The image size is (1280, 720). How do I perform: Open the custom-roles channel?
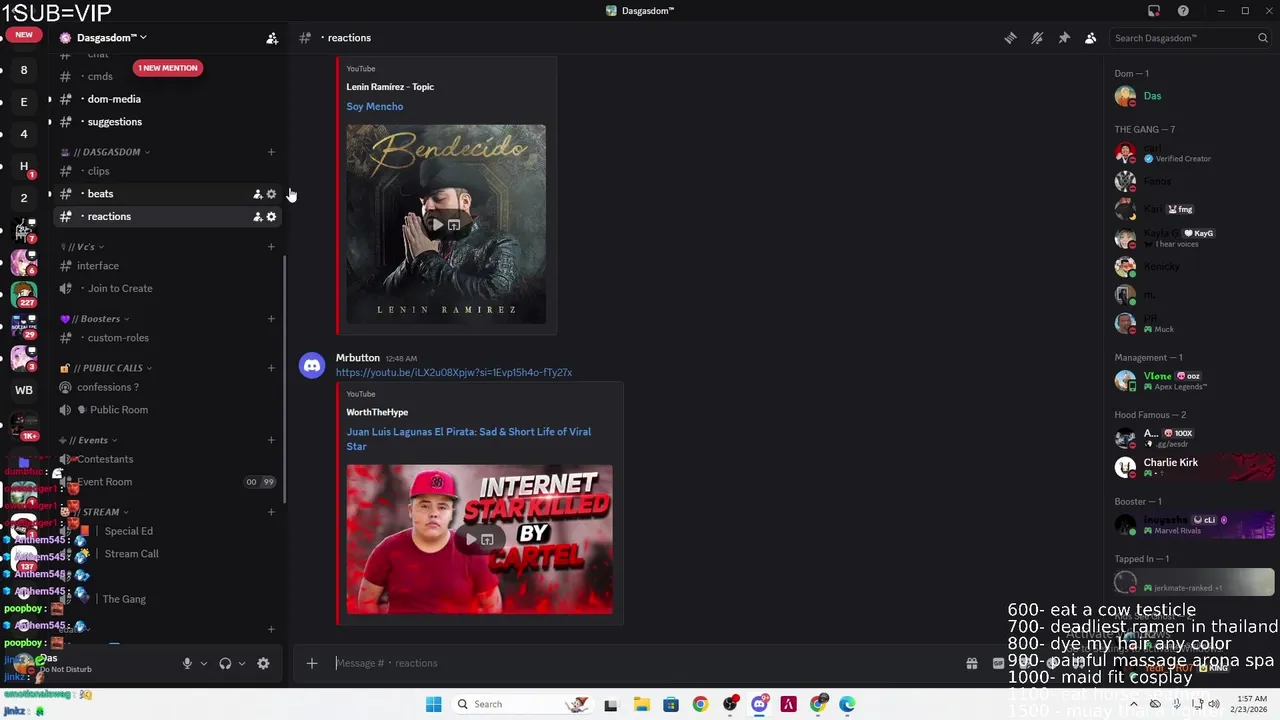point(118,338)
